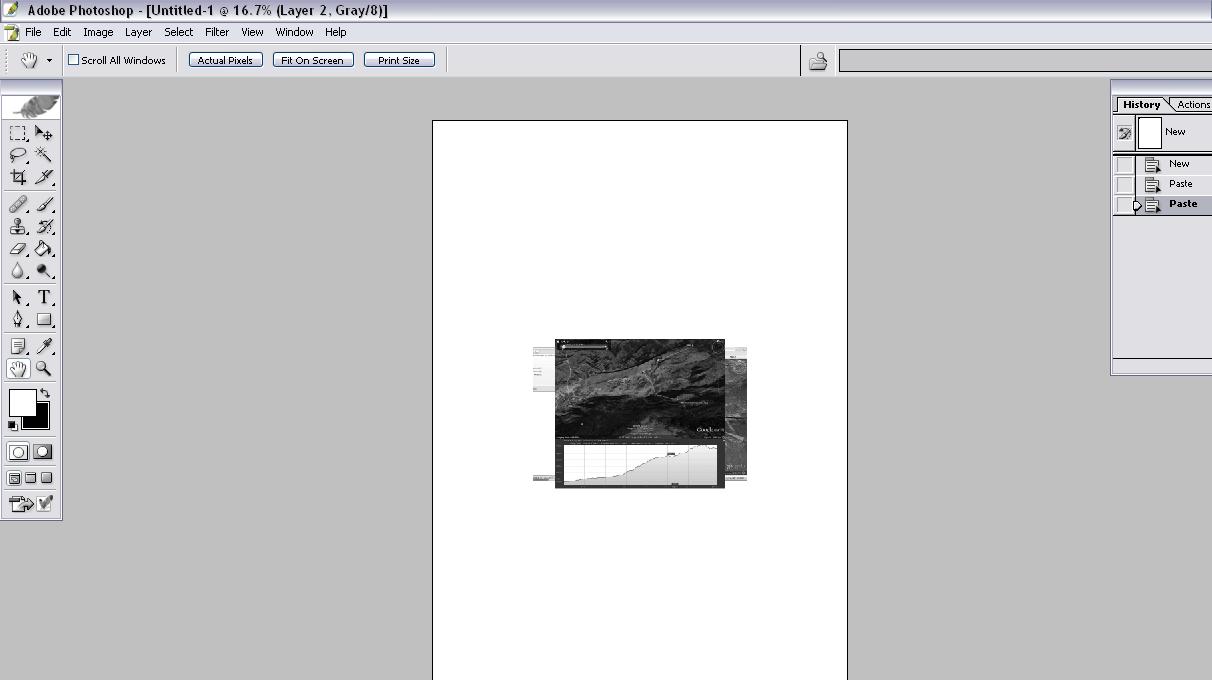Image resolution: width=1212 pixels, height=680 pixels.
Task: Open the Edit menu
Action: coord(62,32)
